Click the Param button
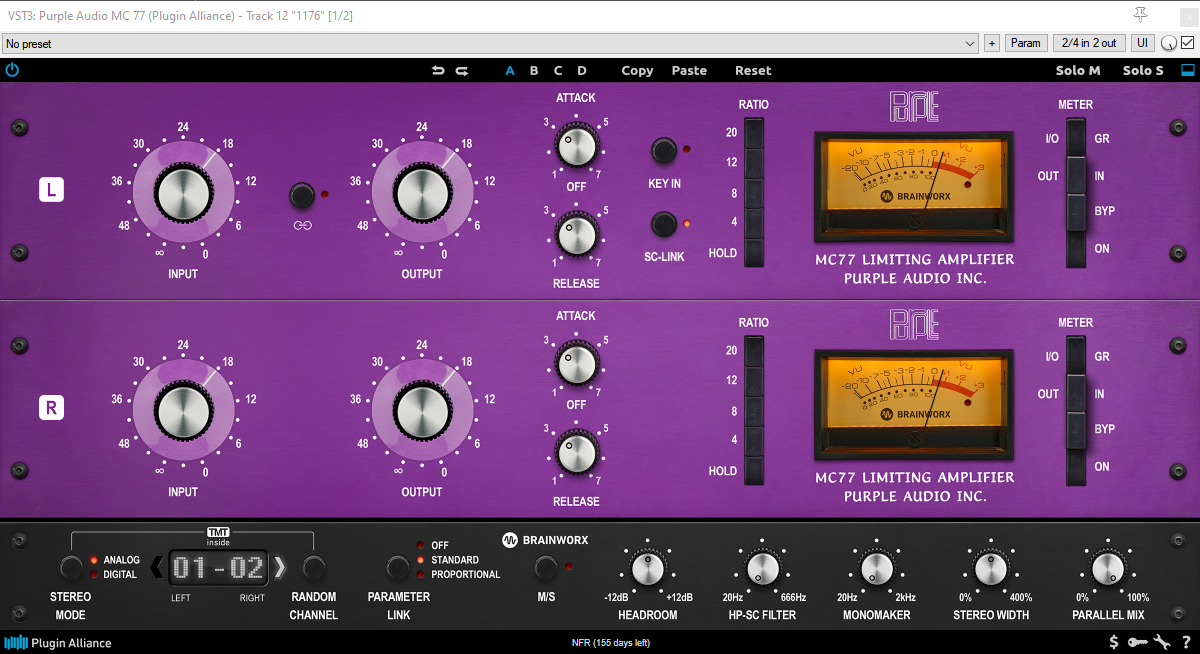Screen dimensions: 1200x654 point(1025,43)
